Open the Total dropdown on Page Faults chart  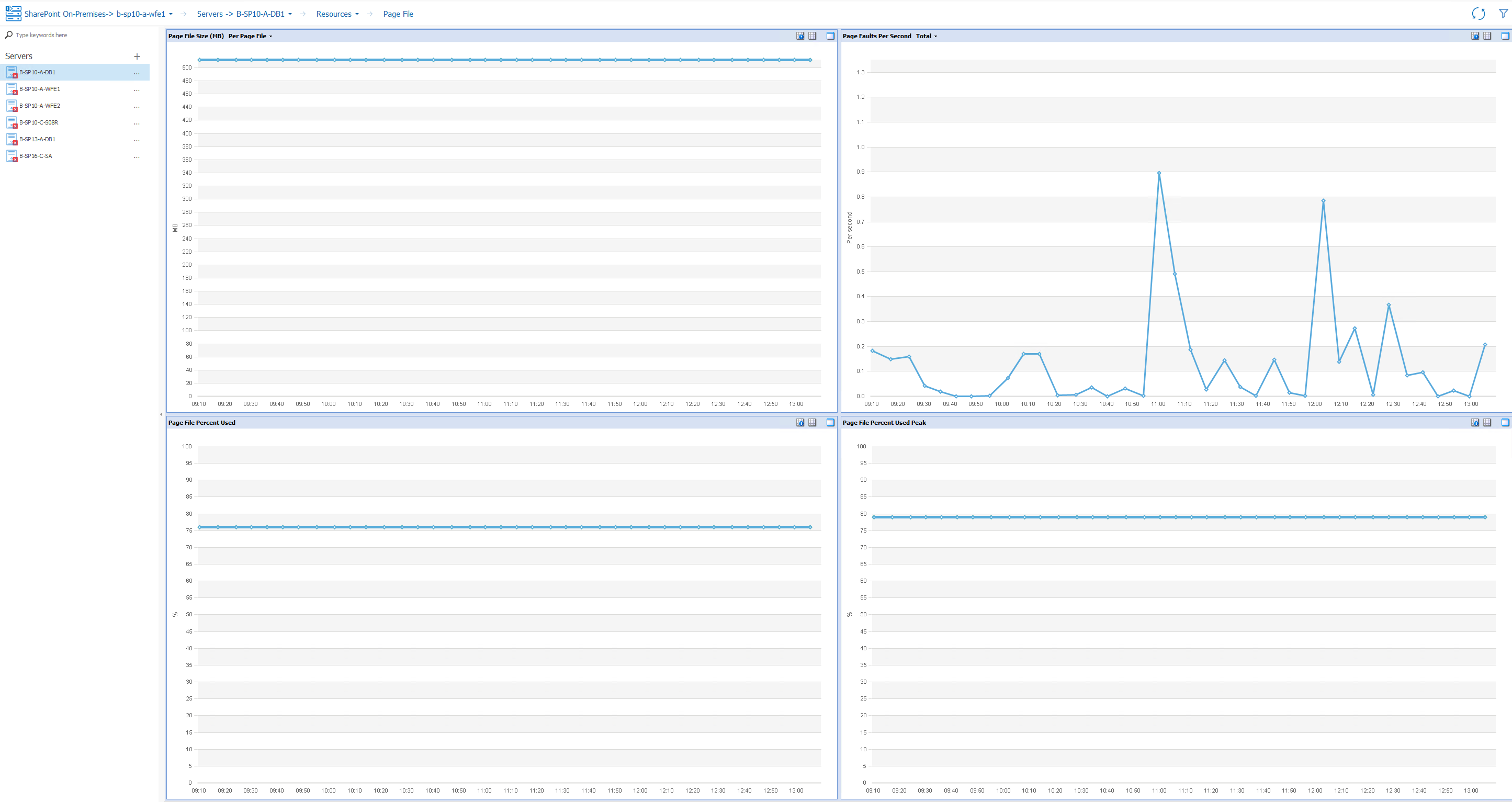tap(927, 36)
